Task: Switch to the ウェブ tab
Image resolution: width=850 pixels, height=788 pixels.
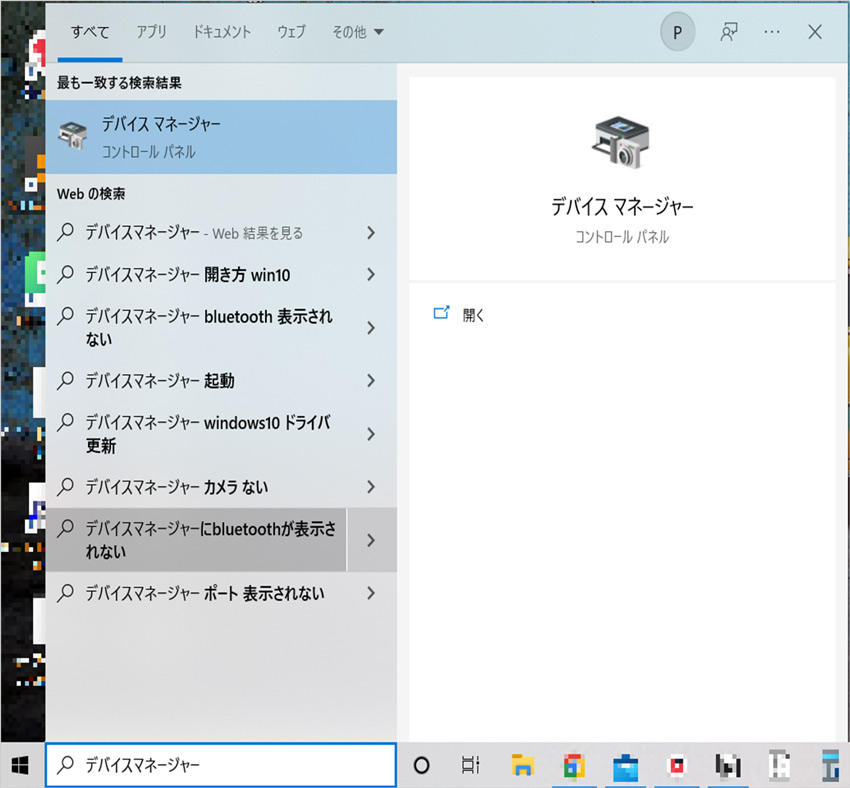Action: tap(292, 33)
